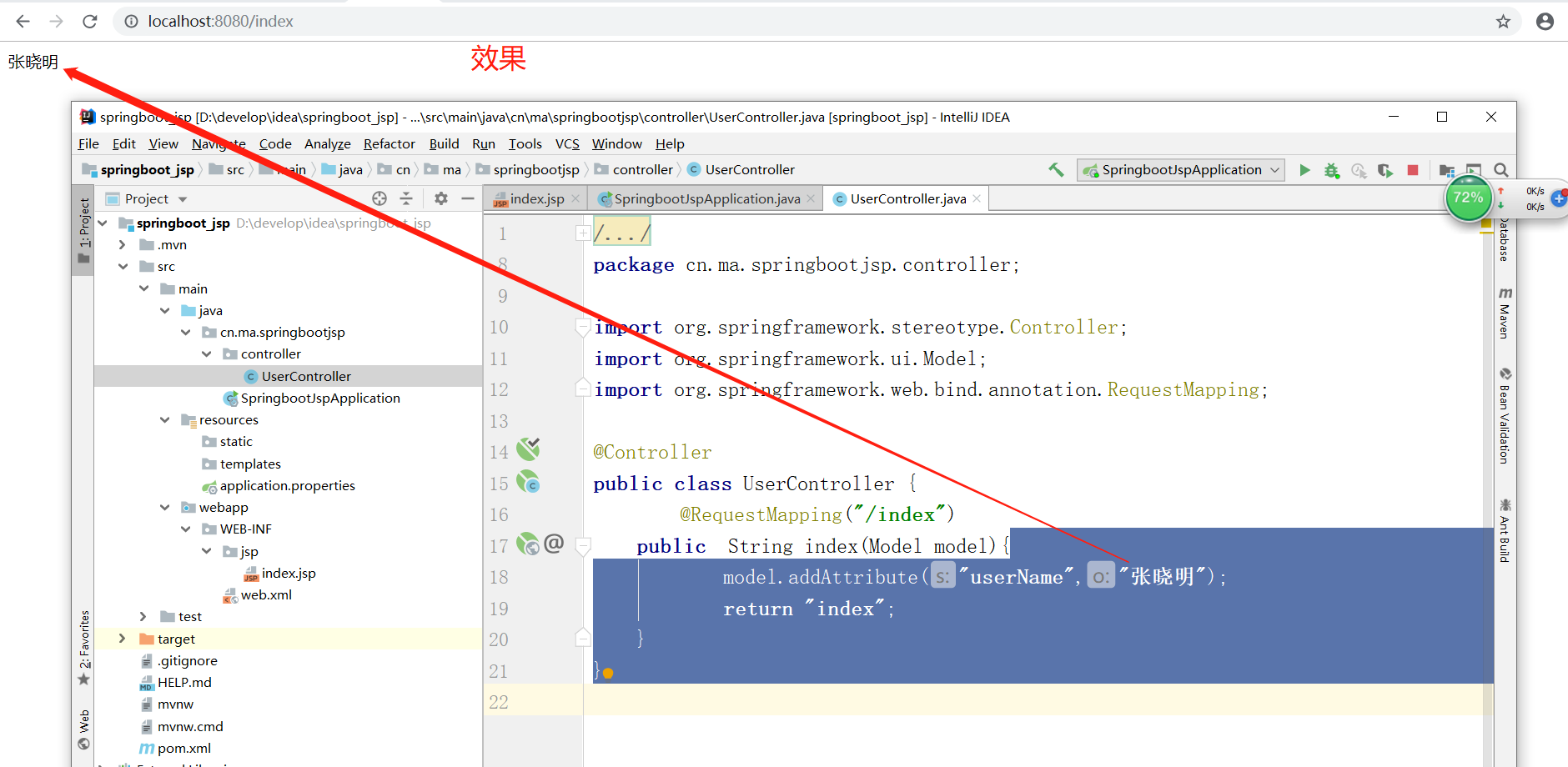Build project with the hammer icon
The image size is (1568, 767).
pos(1056,170)
